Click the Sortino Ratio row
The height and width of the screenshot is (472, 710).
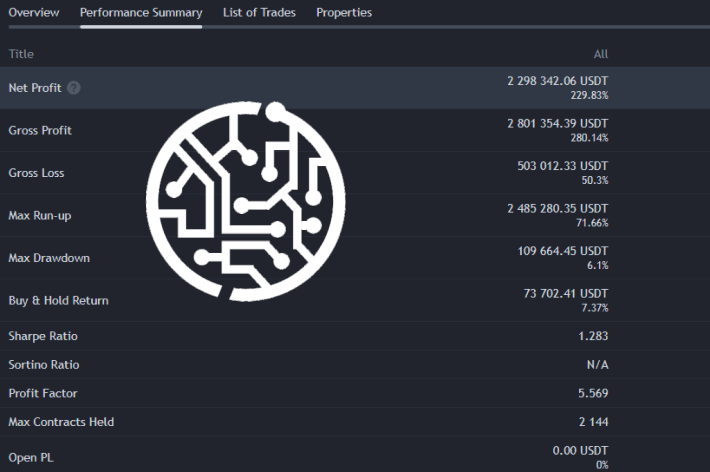click(x=355, y=364)
